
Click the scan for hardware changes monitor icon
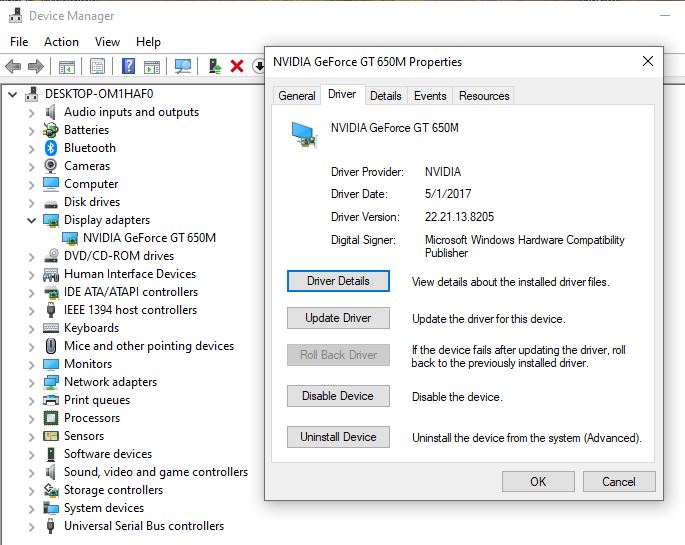(x=183, y=67)
